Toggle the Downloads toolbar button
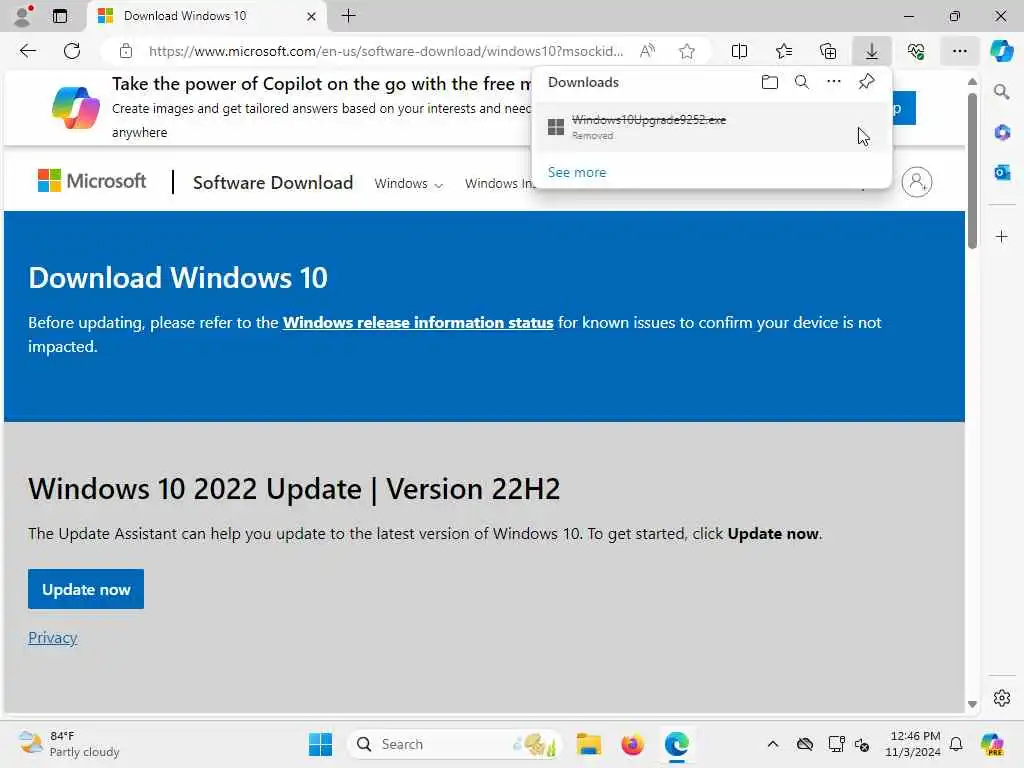This screenshot has height=768, width=1024. (872, 51)
